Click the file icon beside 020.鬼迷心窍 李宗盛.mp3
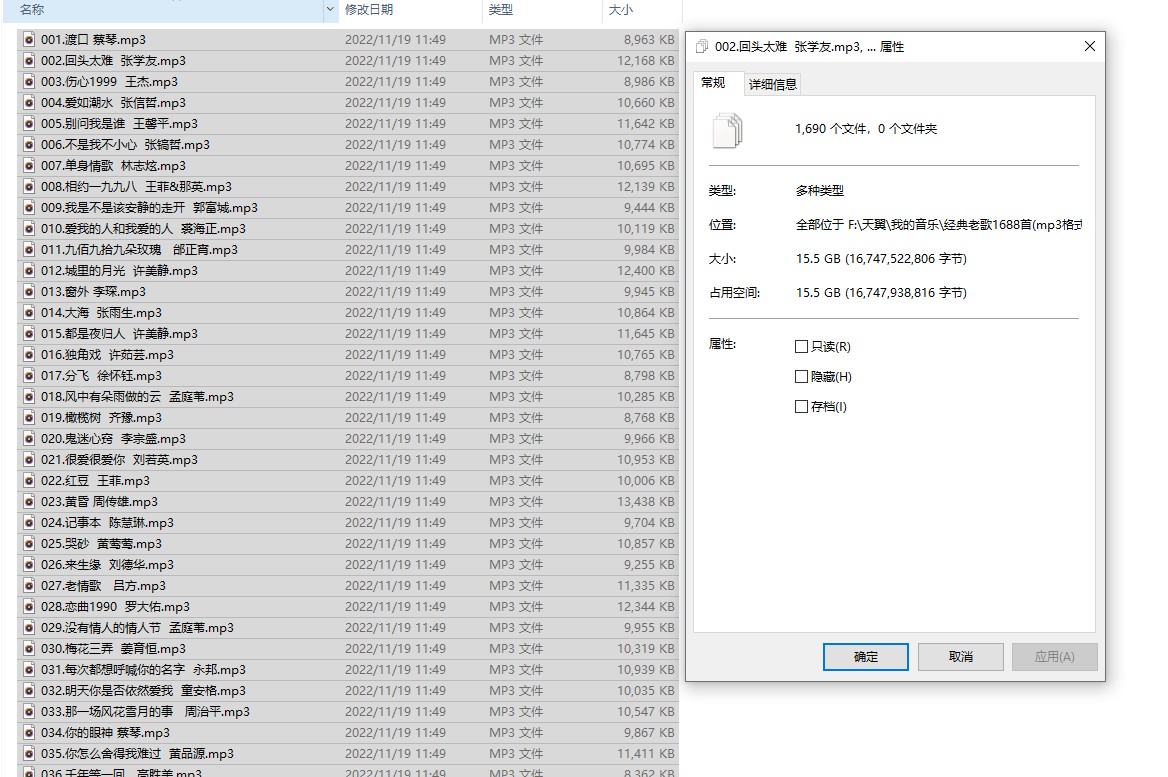Image resolution: width=1168 pixels, height=777 pixels. [29, 439]
